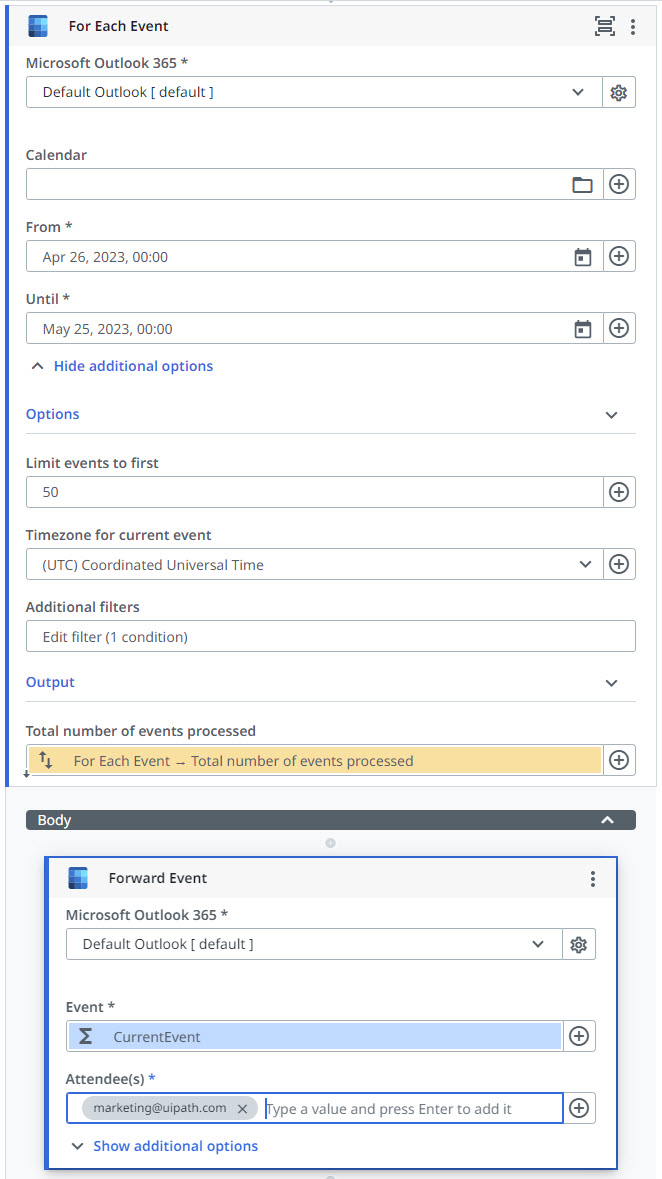Screen dimensions: 662x1179
Task: Click the Total number of events processed output
Action: point(314,760)
